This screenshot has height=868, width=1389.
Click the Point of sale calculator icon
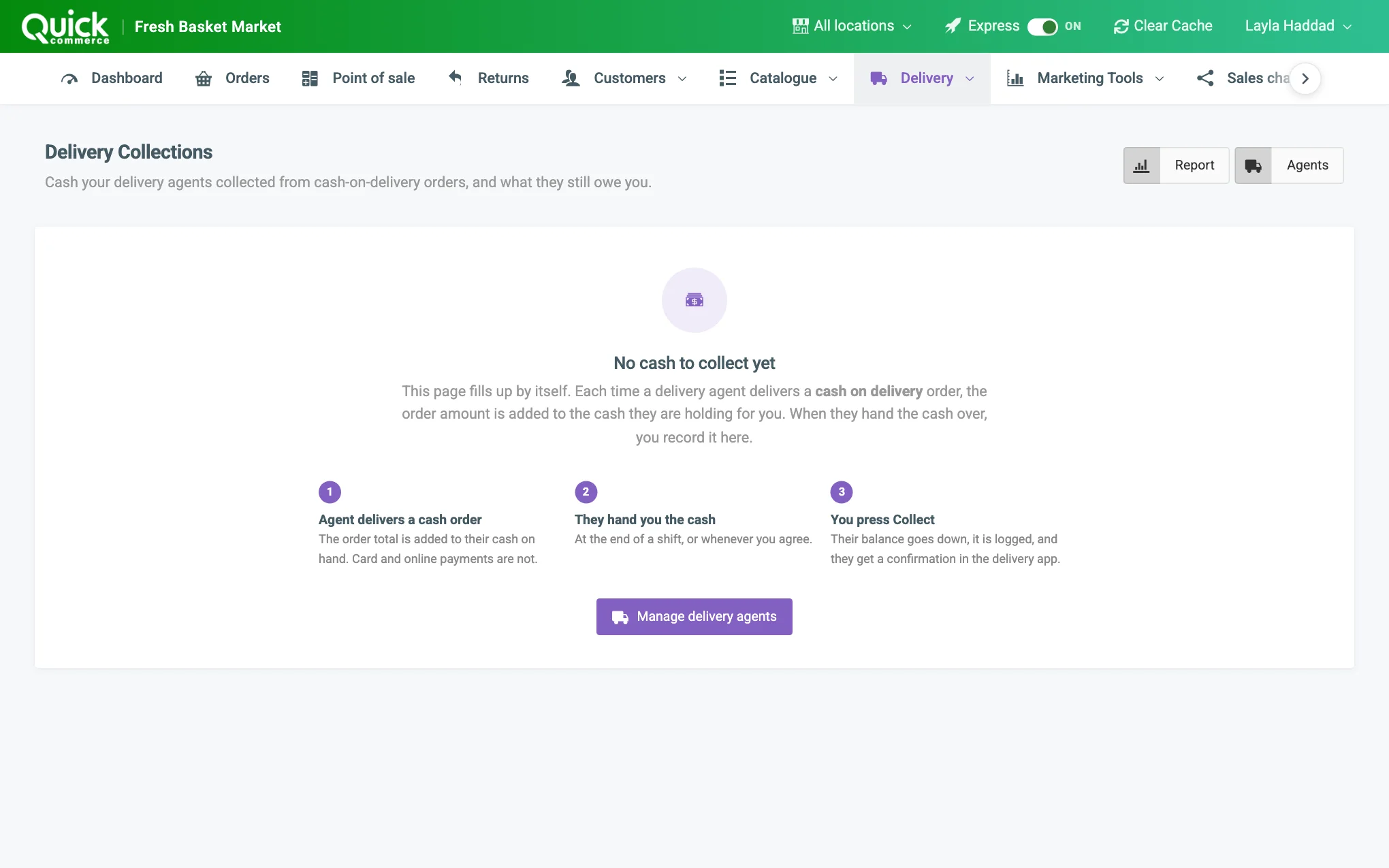tap(310, 79)
